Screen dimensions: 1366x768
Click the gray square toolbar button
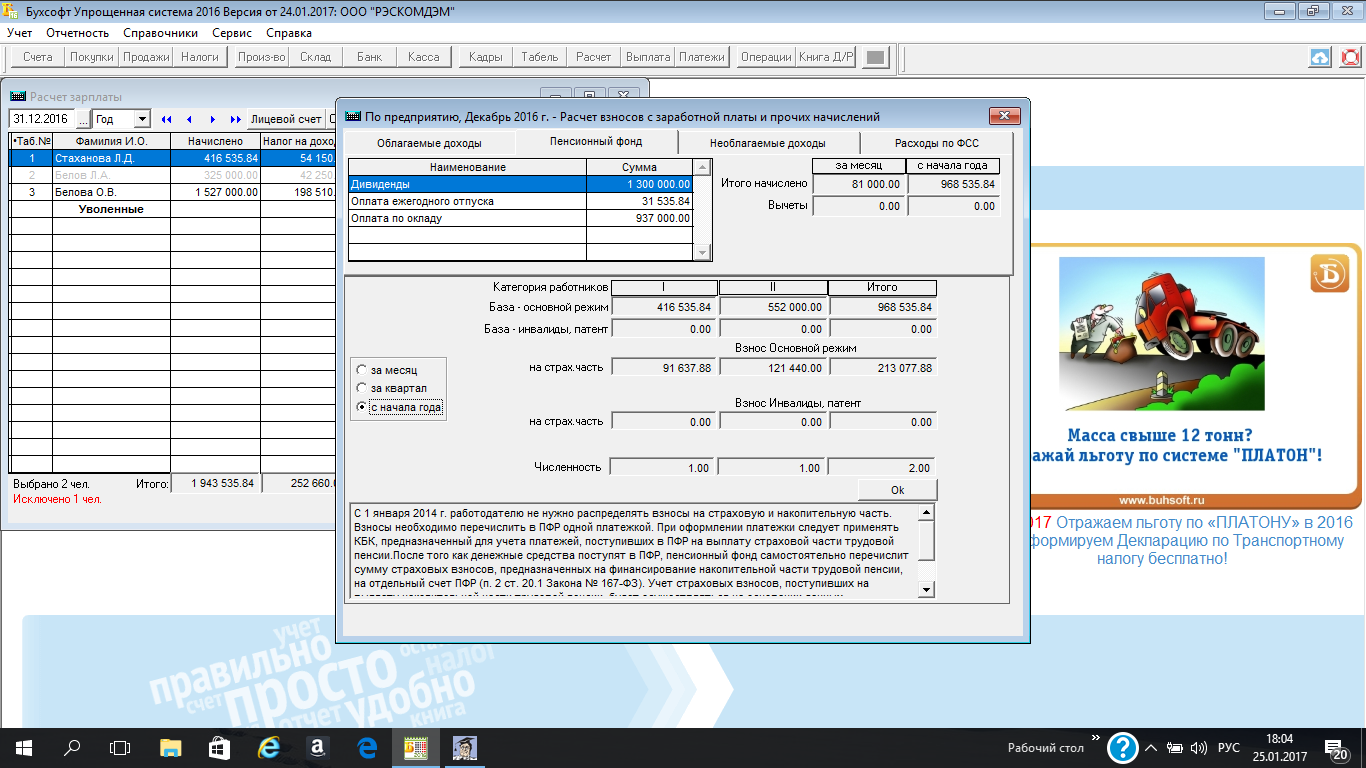coord(875,57)
